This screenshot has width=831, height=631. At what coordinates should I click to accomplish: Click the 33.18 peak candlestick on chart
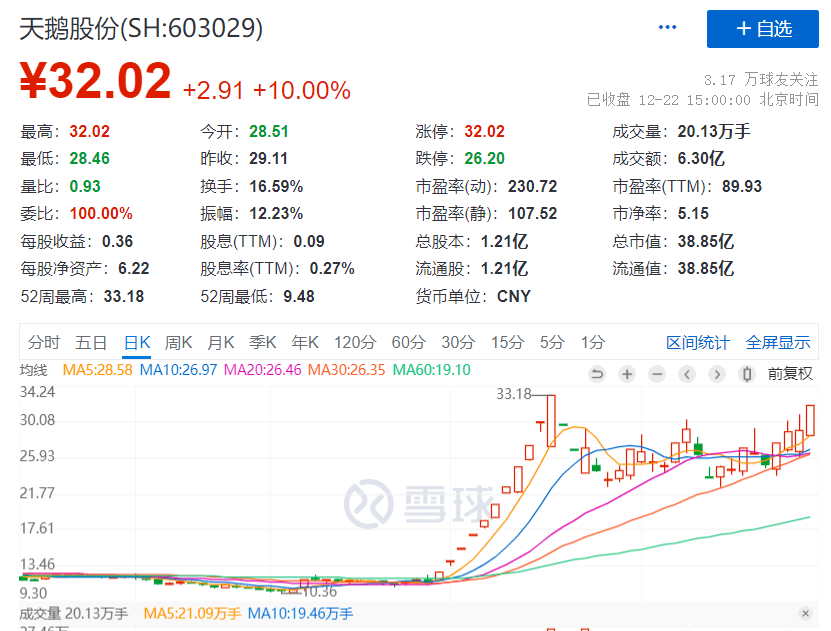(550, 420)
